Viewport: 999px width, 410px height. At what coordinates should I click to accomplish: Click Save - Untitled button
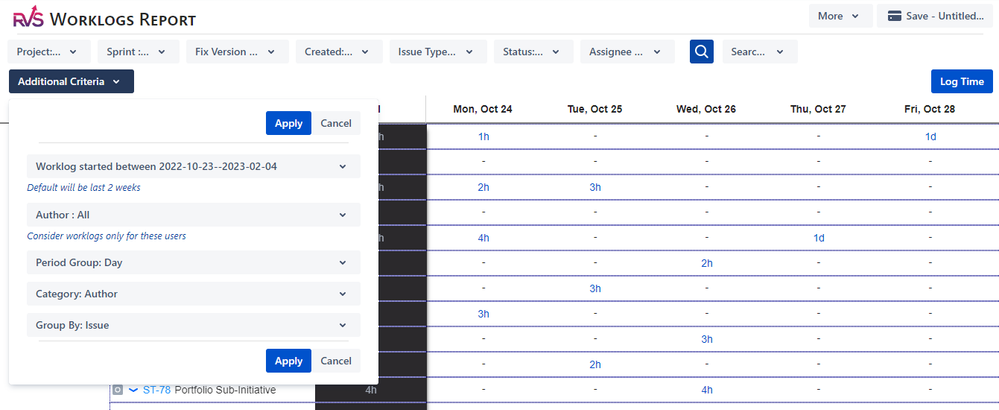(934, 16)
